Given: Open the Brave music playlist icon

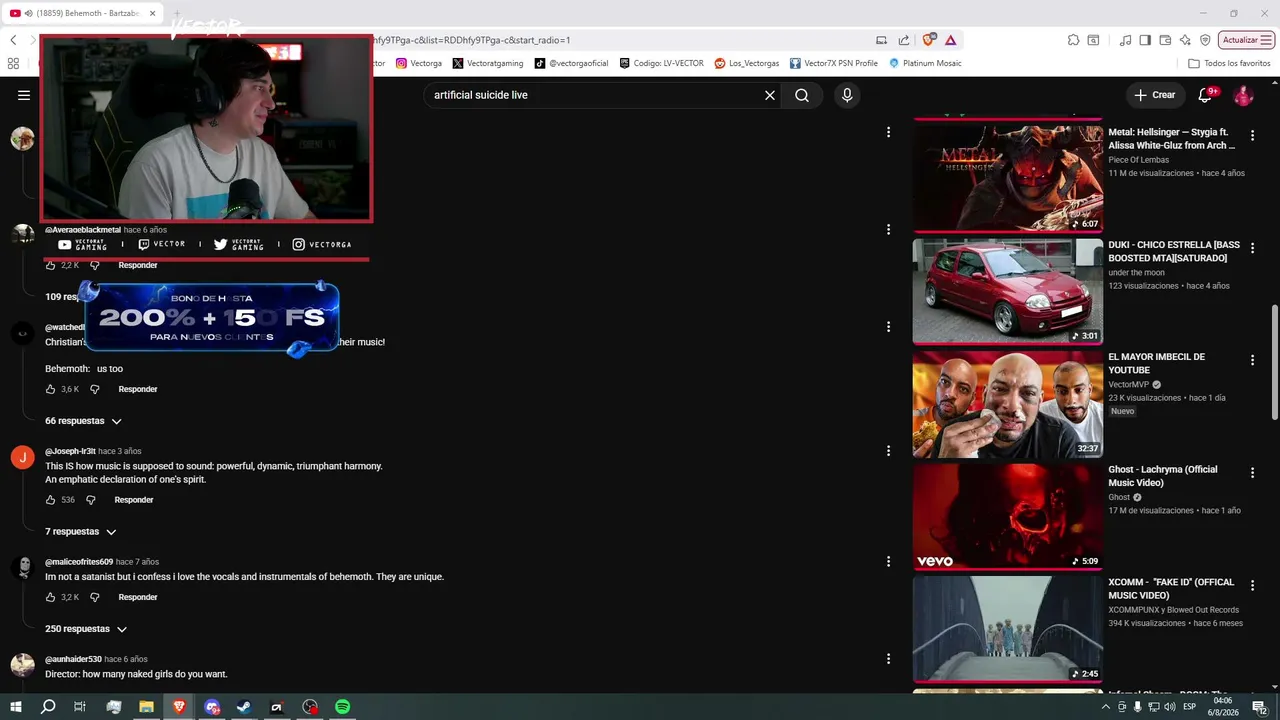Looking at the screenshot, I should click(x=1127, y=40).
